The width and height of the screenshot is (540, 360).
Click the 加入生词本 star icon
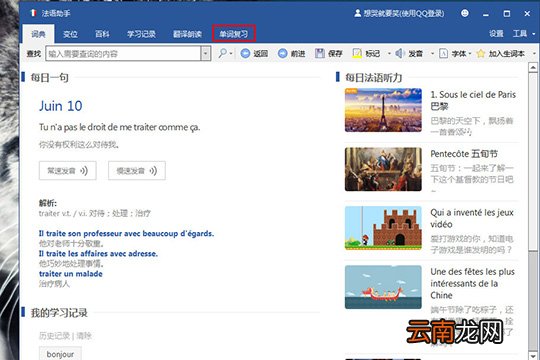481,53
